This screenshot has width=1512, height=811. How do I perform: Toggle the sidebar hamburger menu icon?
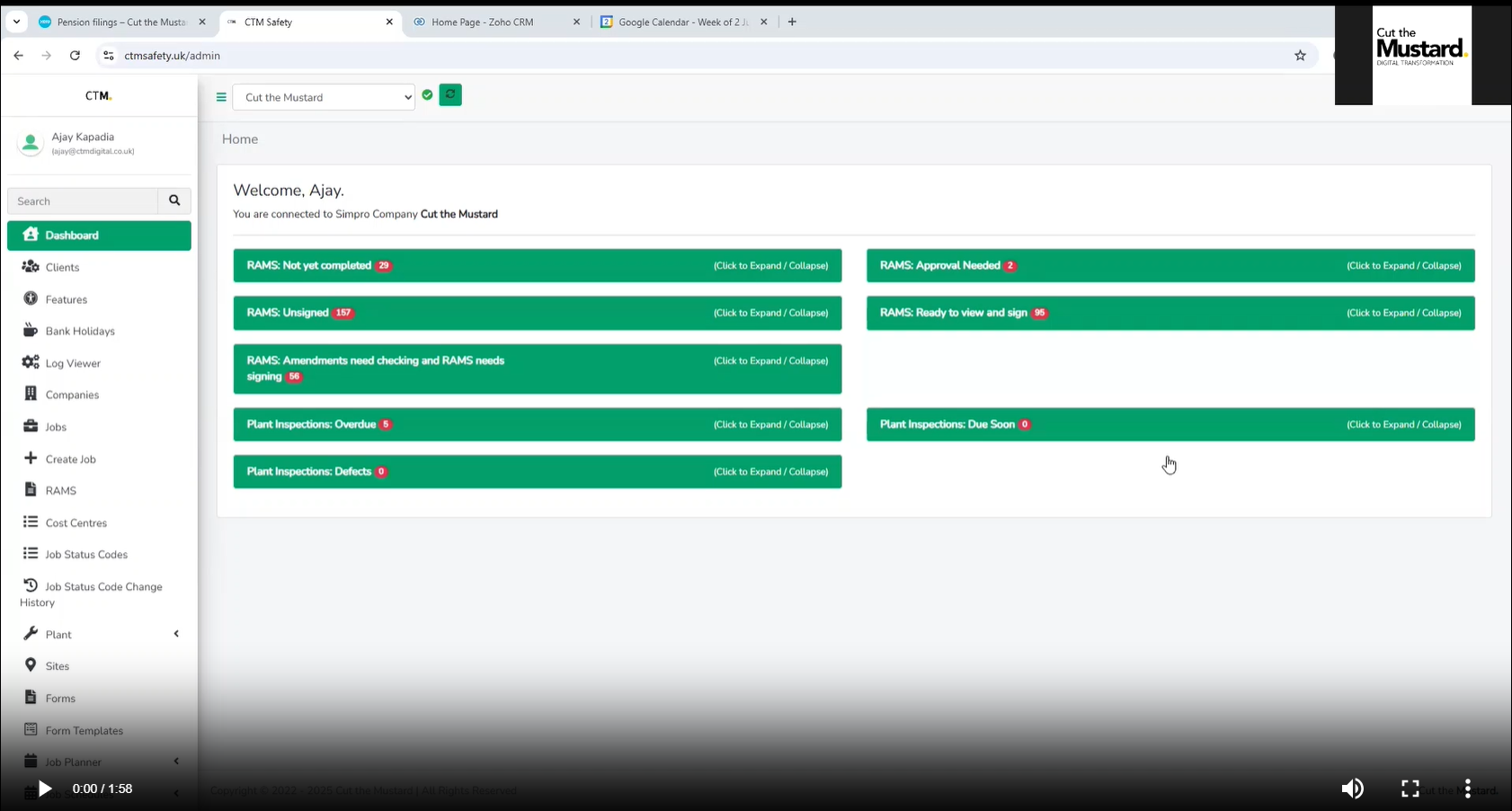221,97
